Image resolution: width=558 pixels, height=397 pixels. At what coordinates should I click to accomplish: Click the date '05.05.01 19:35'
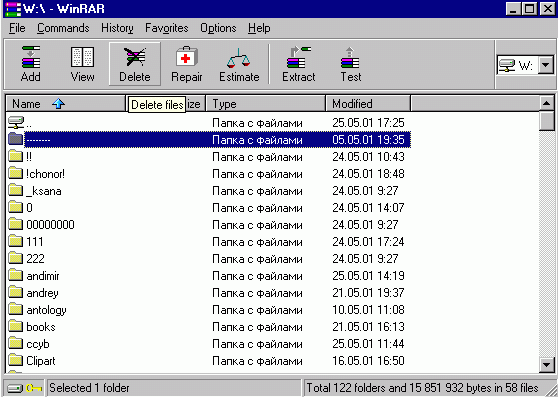(x=368, y=139)
